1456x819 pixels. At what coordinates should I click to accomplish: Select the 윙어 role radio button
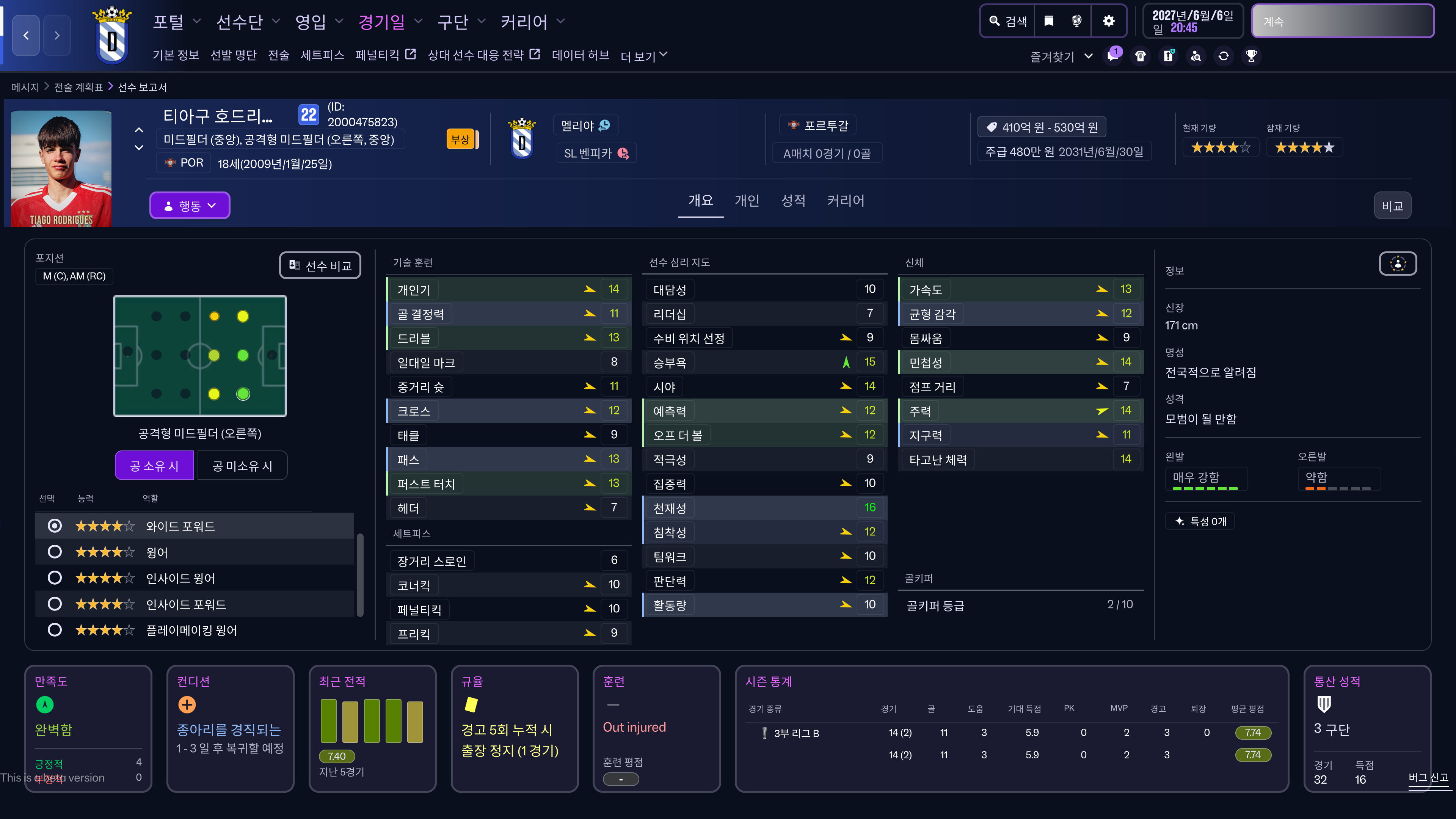[x=55, y=552]
